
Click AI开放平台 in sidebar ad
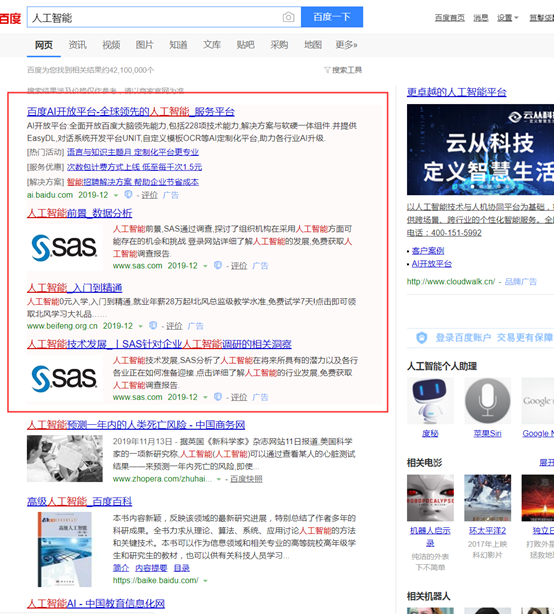432,264
